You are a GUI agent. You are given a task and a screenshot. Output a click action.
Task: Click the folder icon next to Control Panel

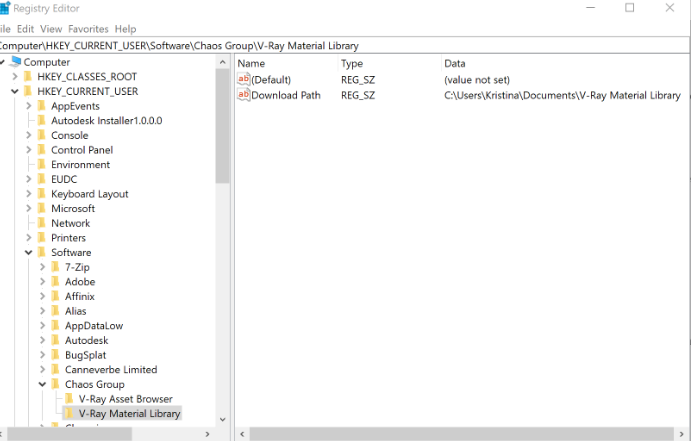pyautogui.click(x=42, y=149)
